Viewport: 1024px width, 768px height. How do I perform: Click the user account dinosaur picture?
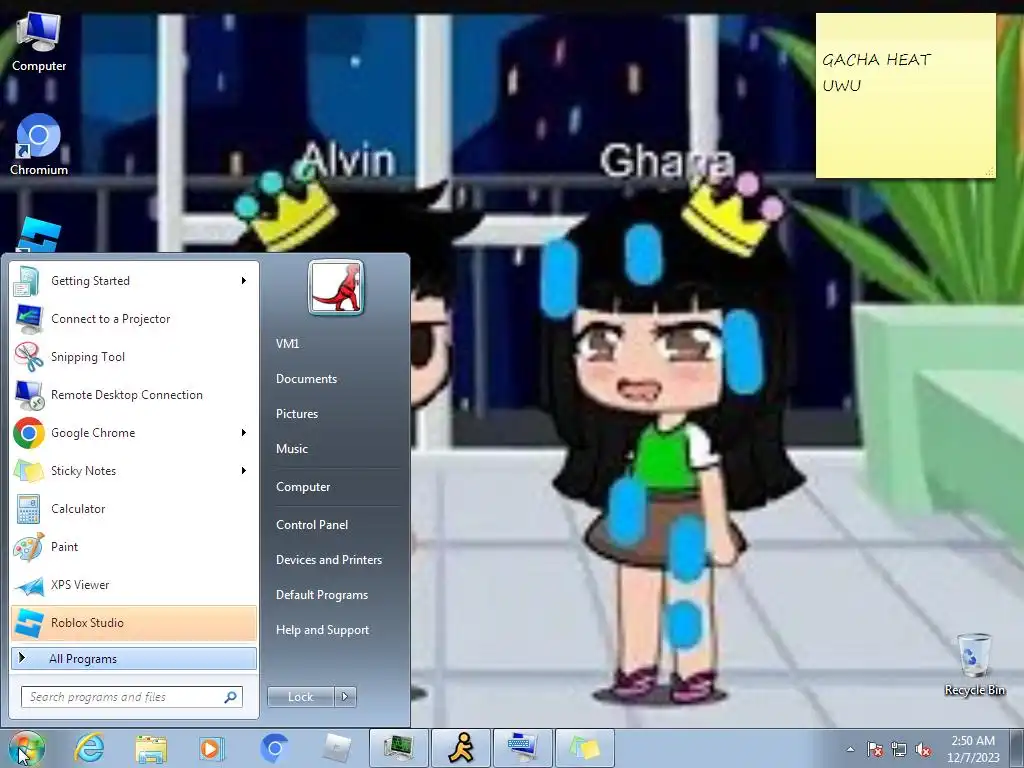(x=336, y=287)
